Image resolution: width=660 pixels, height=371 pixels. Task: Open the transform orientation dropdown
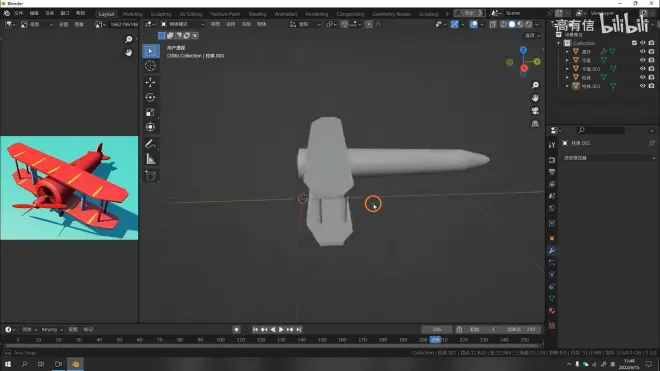(x=306, y=24)
